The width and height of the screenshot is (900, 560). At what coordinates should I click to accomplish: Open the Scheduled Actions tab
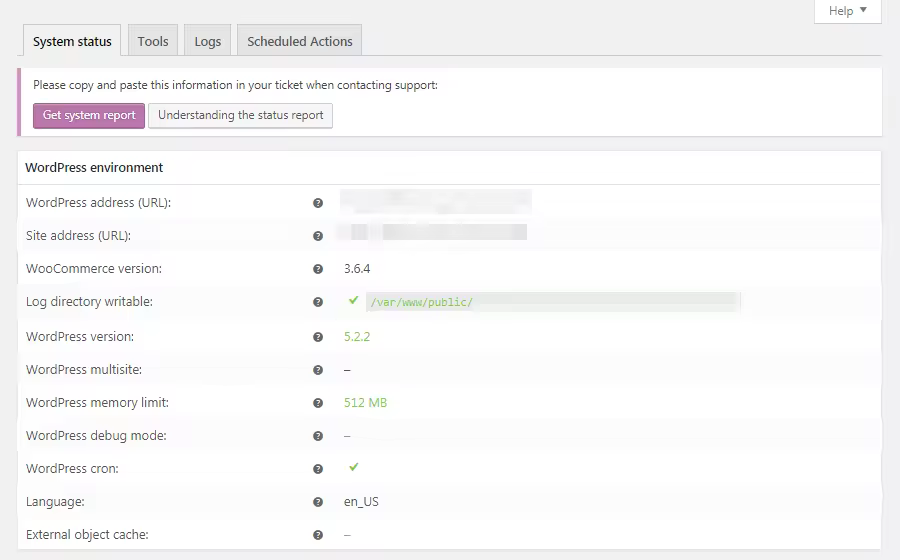point(300,41)
